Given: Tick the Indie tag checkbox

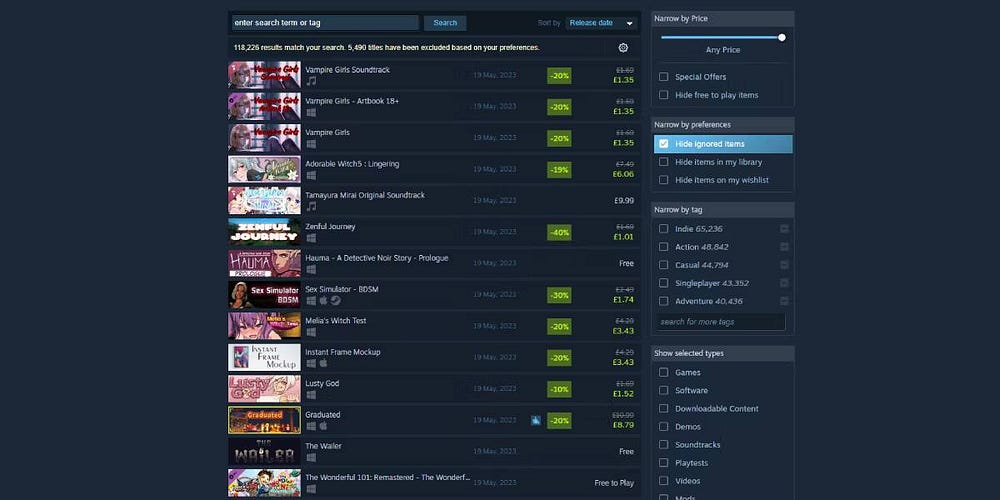Looking at the screenshot, I should click(x=664, y=229).
